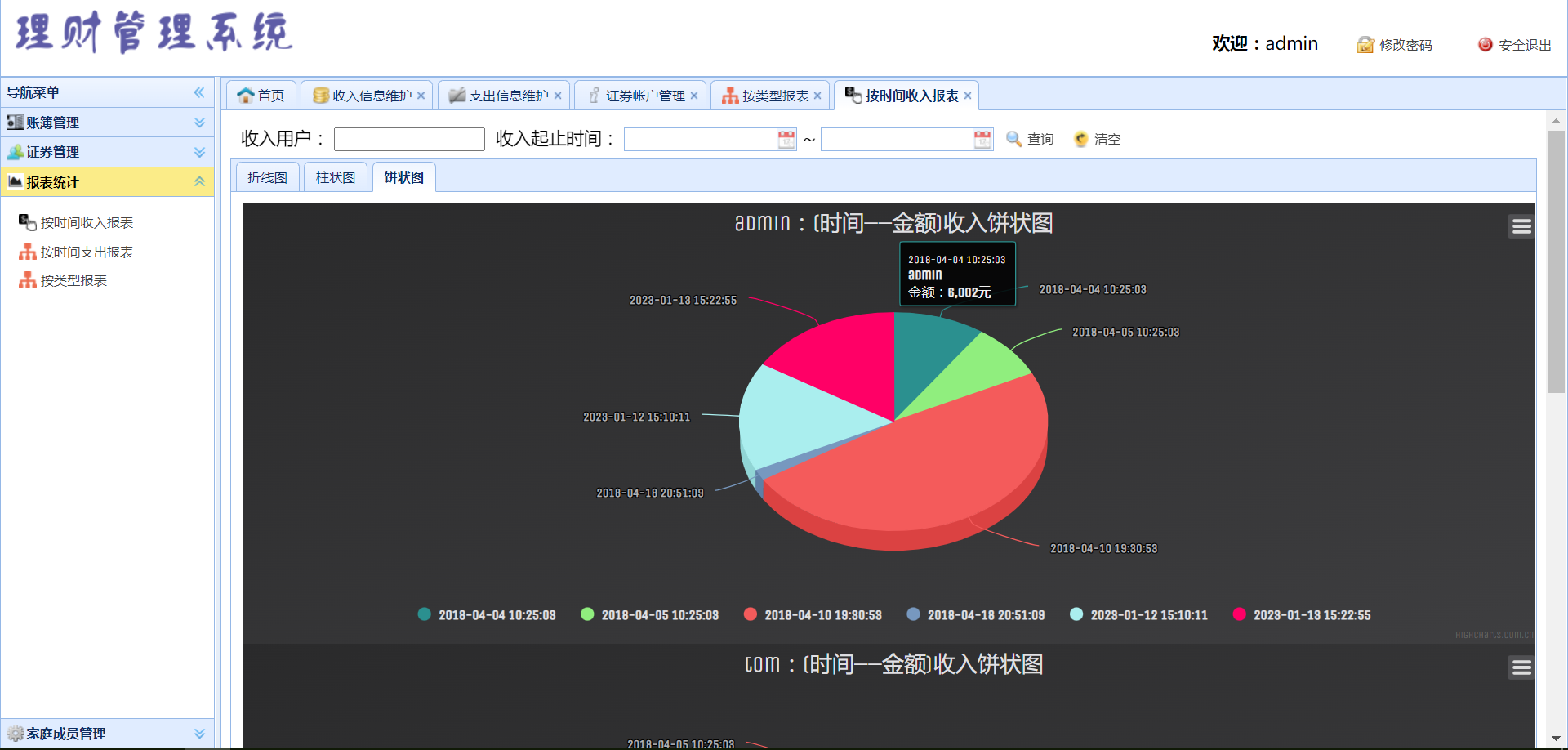Click the page scrollbar down arrow
This screenshot has height=750, width=1568.
1556,739
